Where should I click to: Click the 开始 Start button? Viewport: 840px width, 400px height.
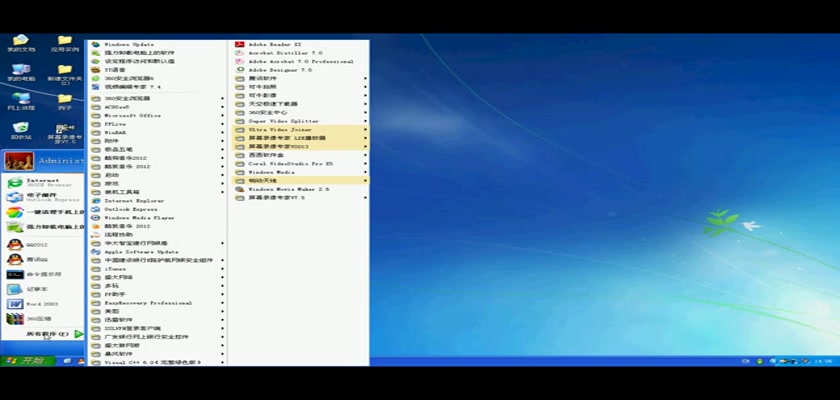pos(28,361)
